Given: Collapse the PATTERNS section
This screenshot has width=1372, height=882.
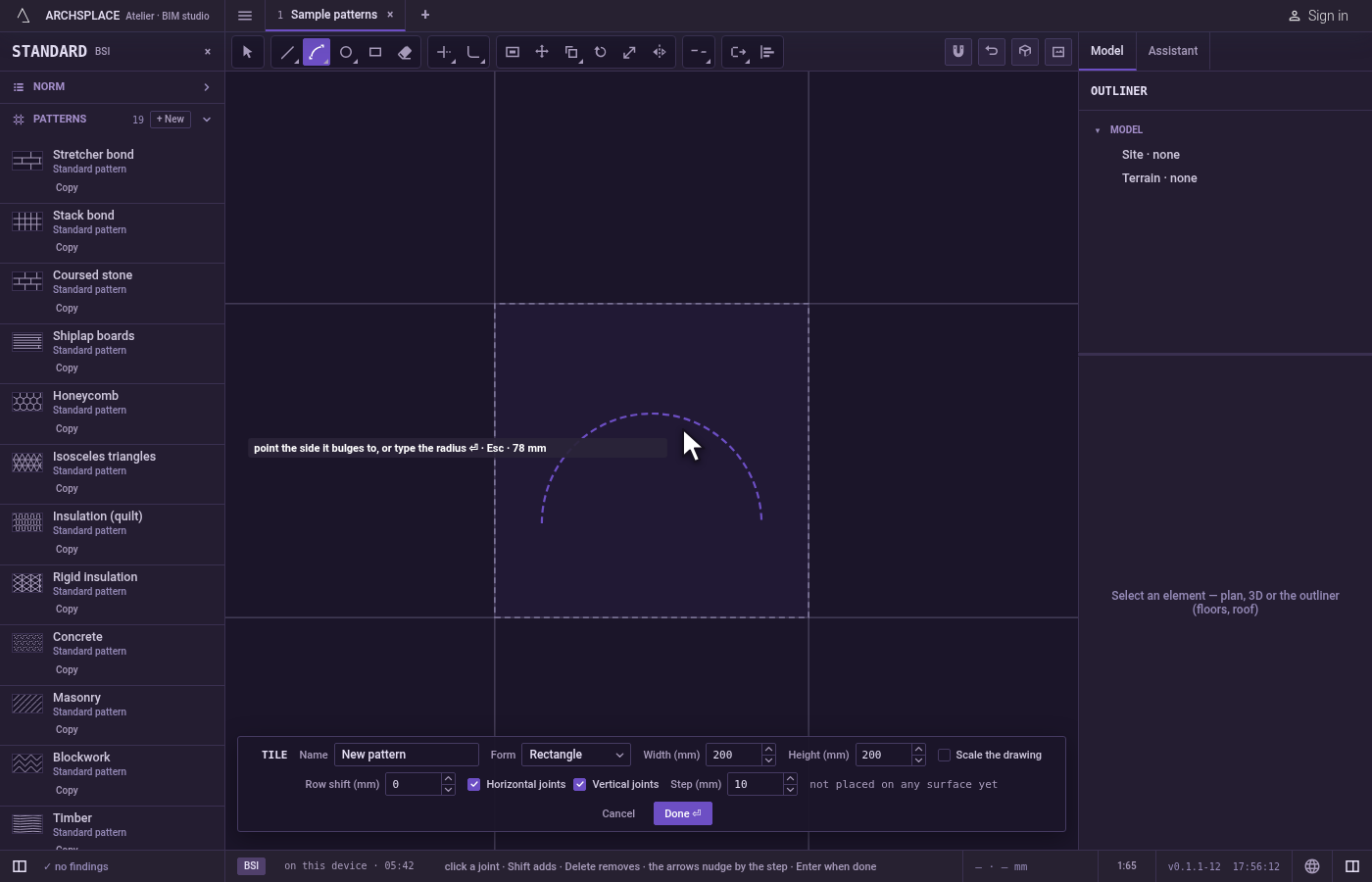Looking at the screenshot, I should tap(207, 120).
